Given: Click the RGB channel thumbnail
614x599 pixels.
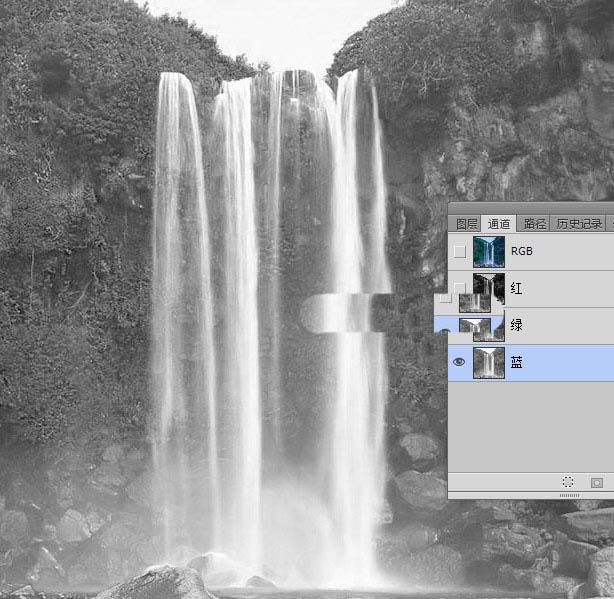Looking at the screenshot, I should [489, 252].
